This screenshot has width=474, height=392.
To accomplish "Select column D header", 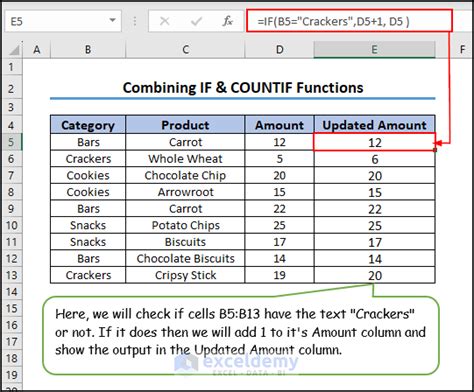I will pyautogui.click(x=279, y=50).
